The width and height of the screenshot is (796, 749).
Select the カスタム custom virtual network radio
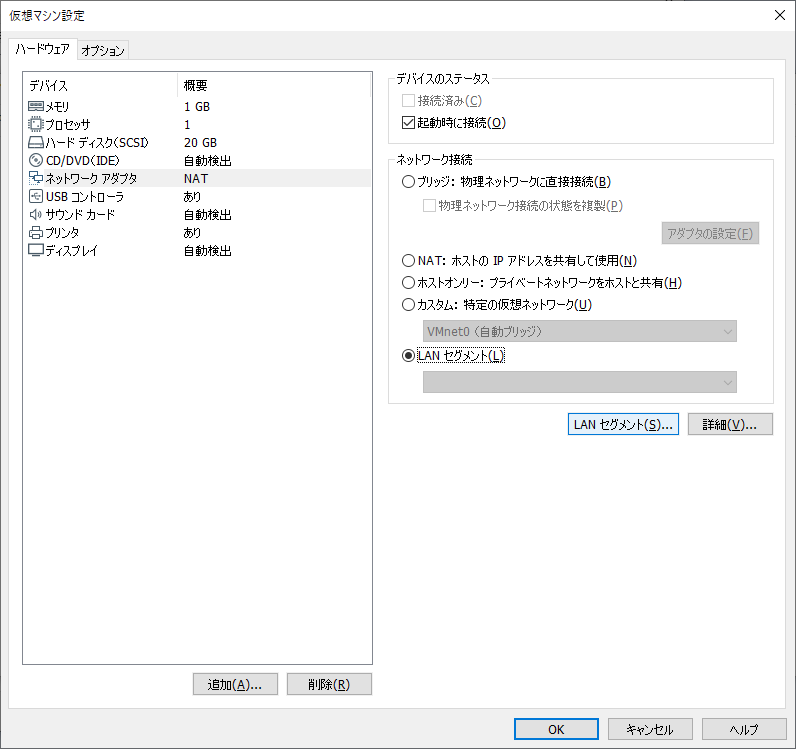[408, 305]
